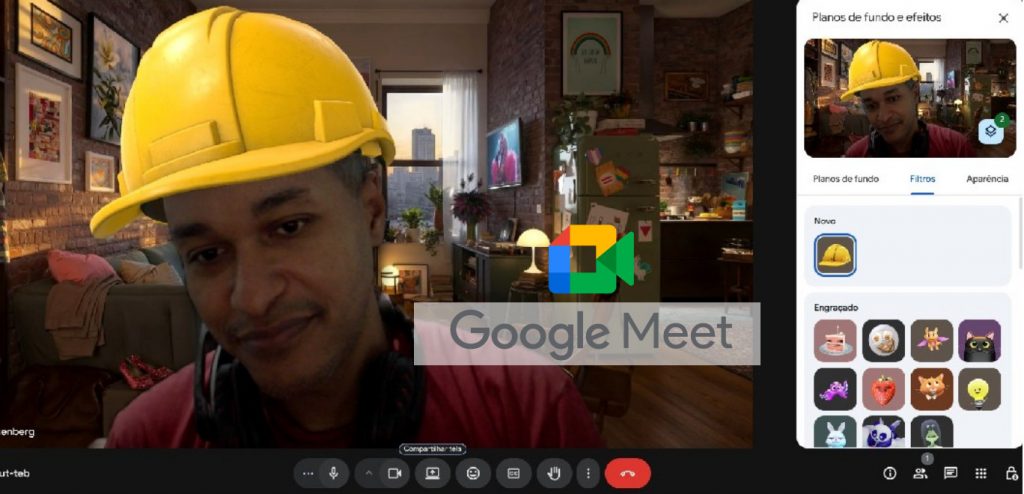This screenshot has width=1024, height=494.
Task: Open meeting details info icon
Action: click(889, 474)
